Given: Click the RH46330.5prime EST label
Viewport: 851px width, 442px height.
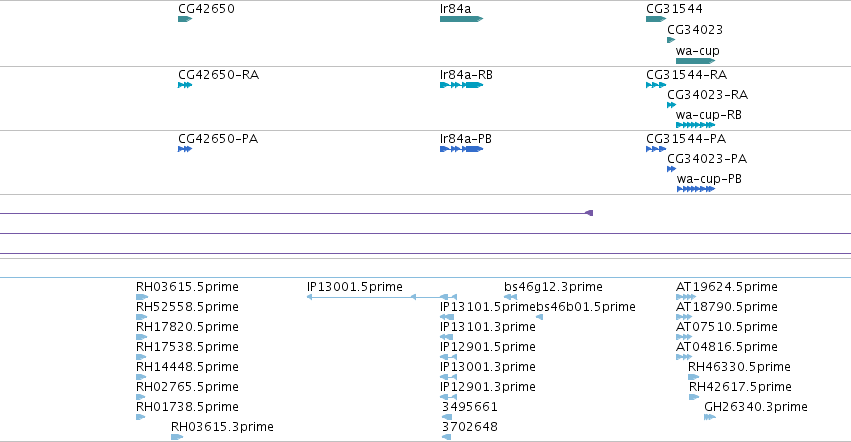Looking at the screenshot, I should point(739,367).
